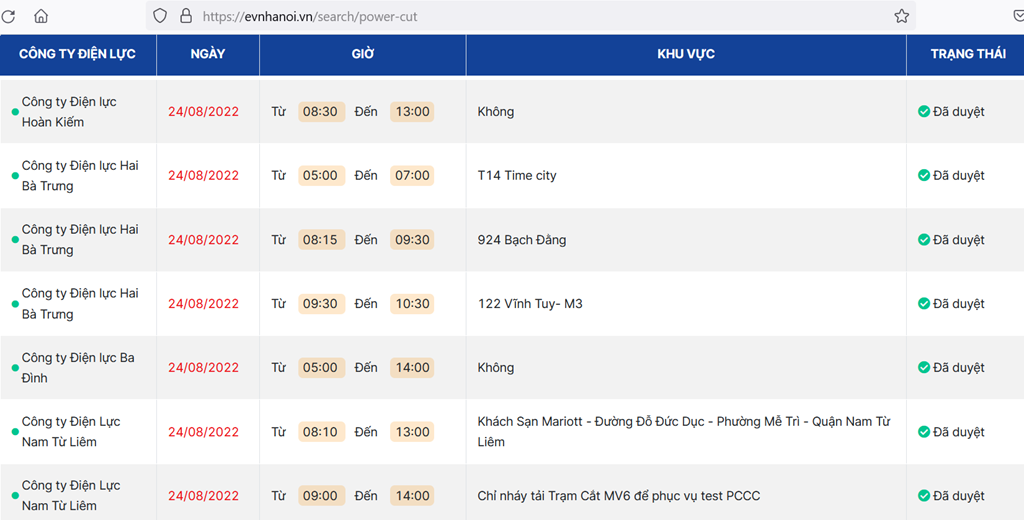Screen dimensions: 1024x520
Task: Bookmark this page with star icon
Action: (x=902, y=16)
